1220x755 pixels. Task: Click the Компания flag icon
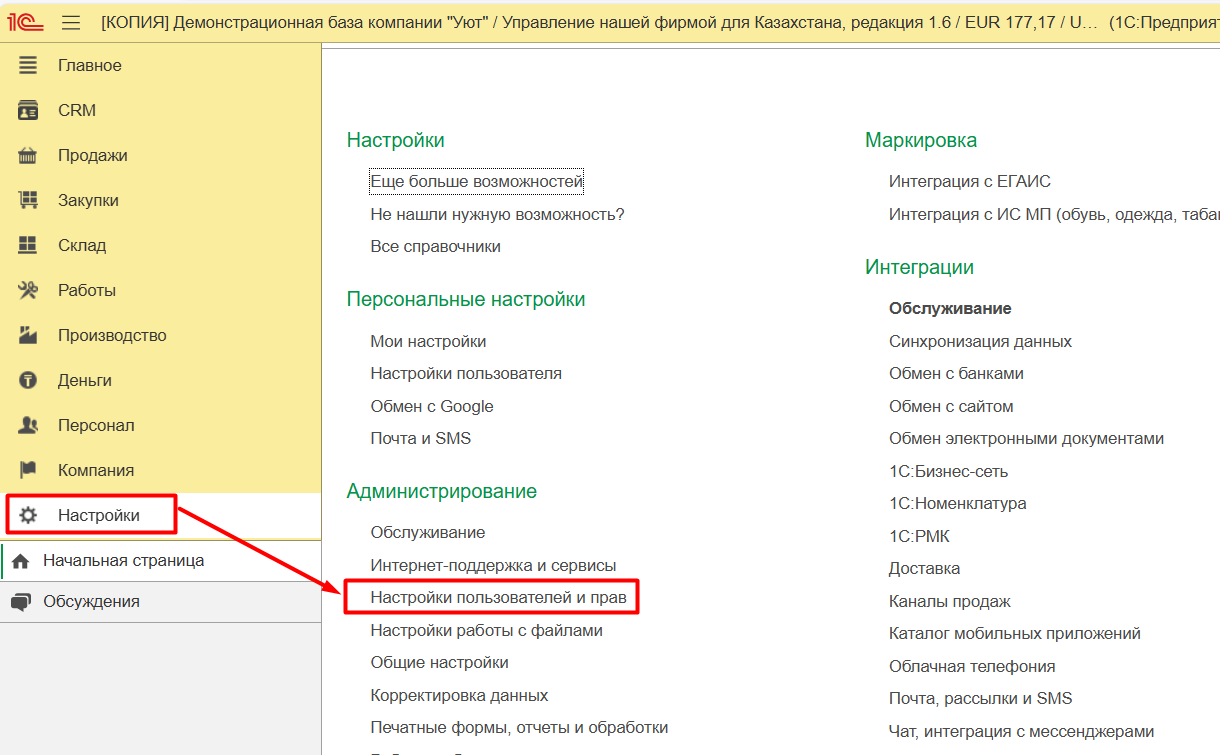tap(28, 471)
